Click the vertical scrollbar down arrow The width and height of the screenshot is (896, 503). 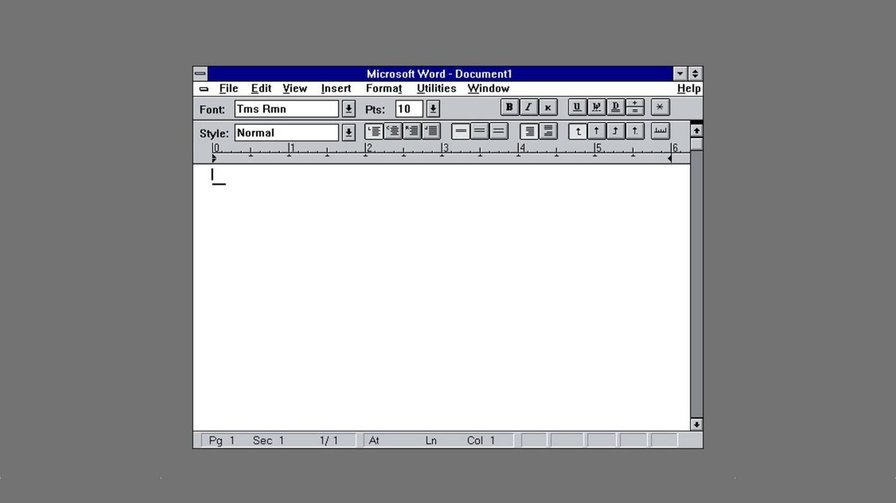[696, 424]
